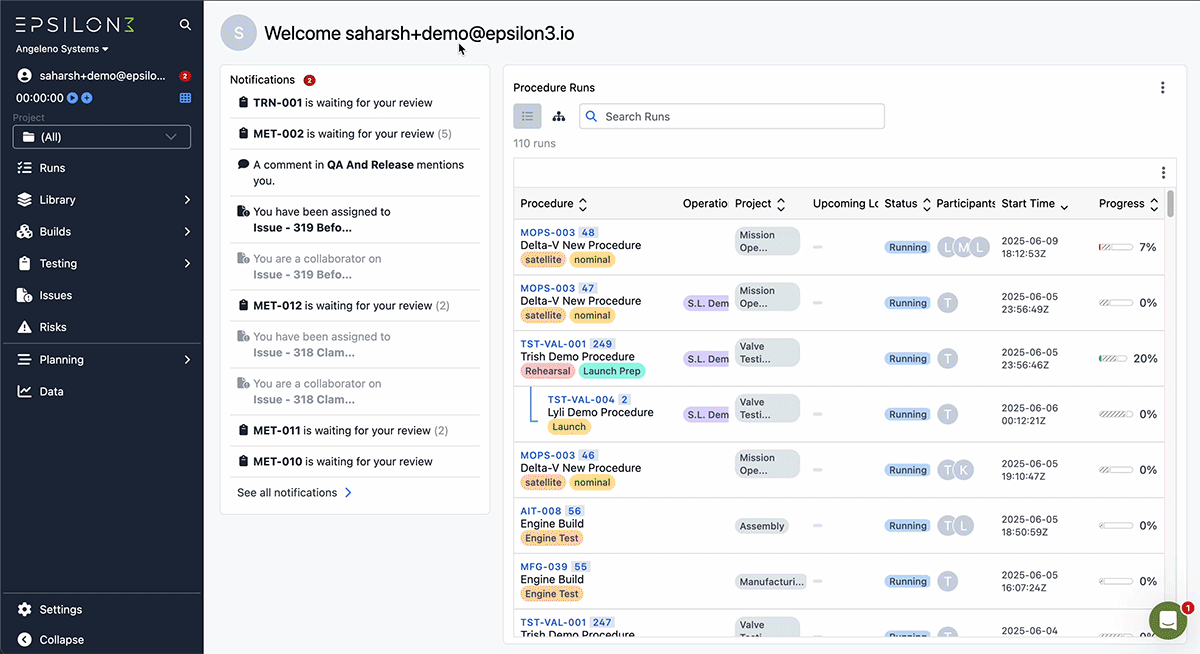Expand the Builds submenu chevron
This screenshot has height=654, width=1200.
[x=187, y=232]
